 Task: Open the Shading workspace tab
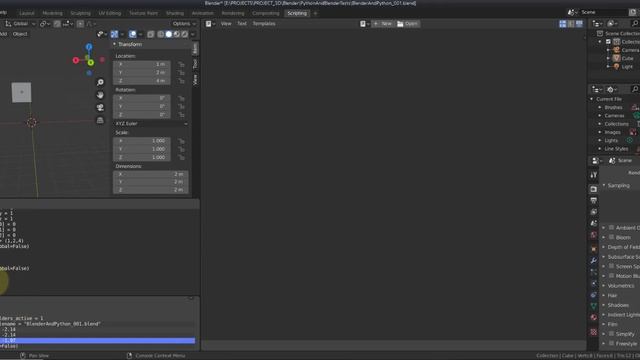[175, 13]
